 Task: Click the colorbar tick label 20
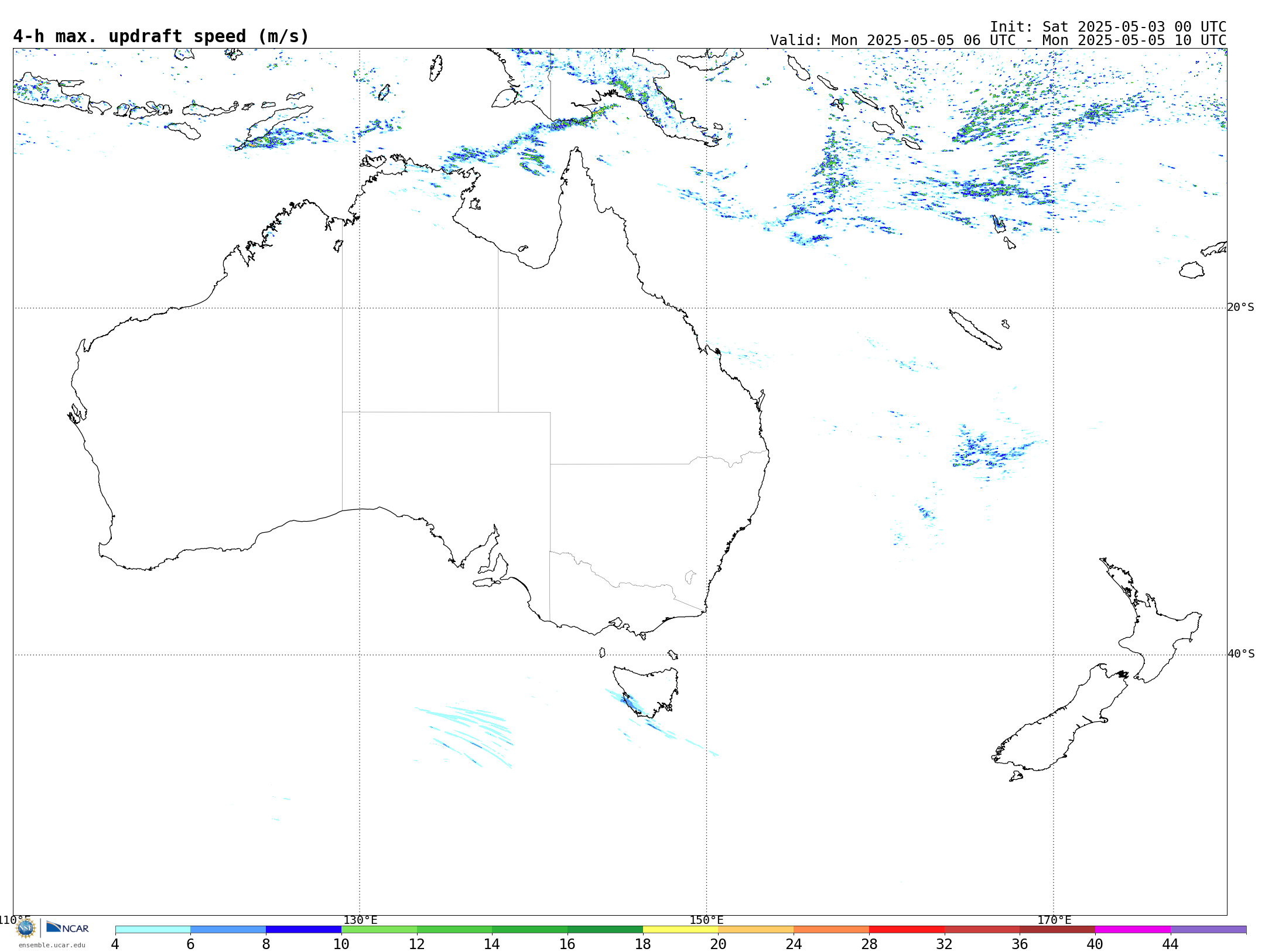[x=719, y=944]
